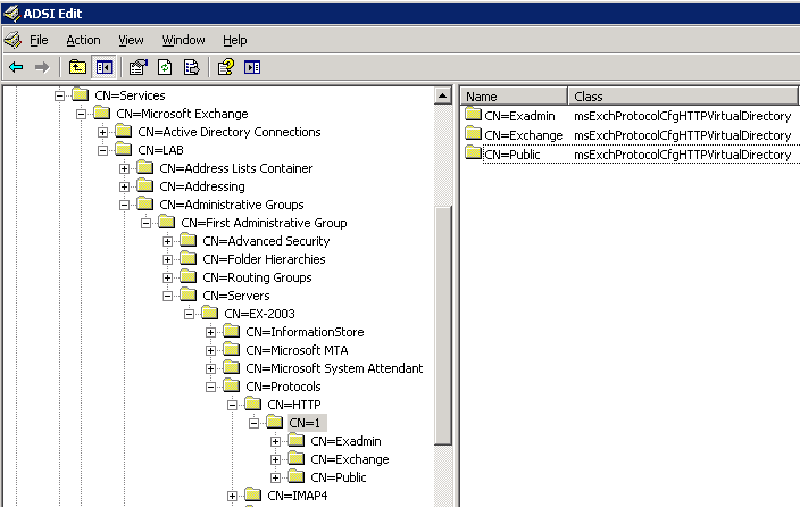
Task: Select CN=Exchange in the tree
Action: [349, 460]
